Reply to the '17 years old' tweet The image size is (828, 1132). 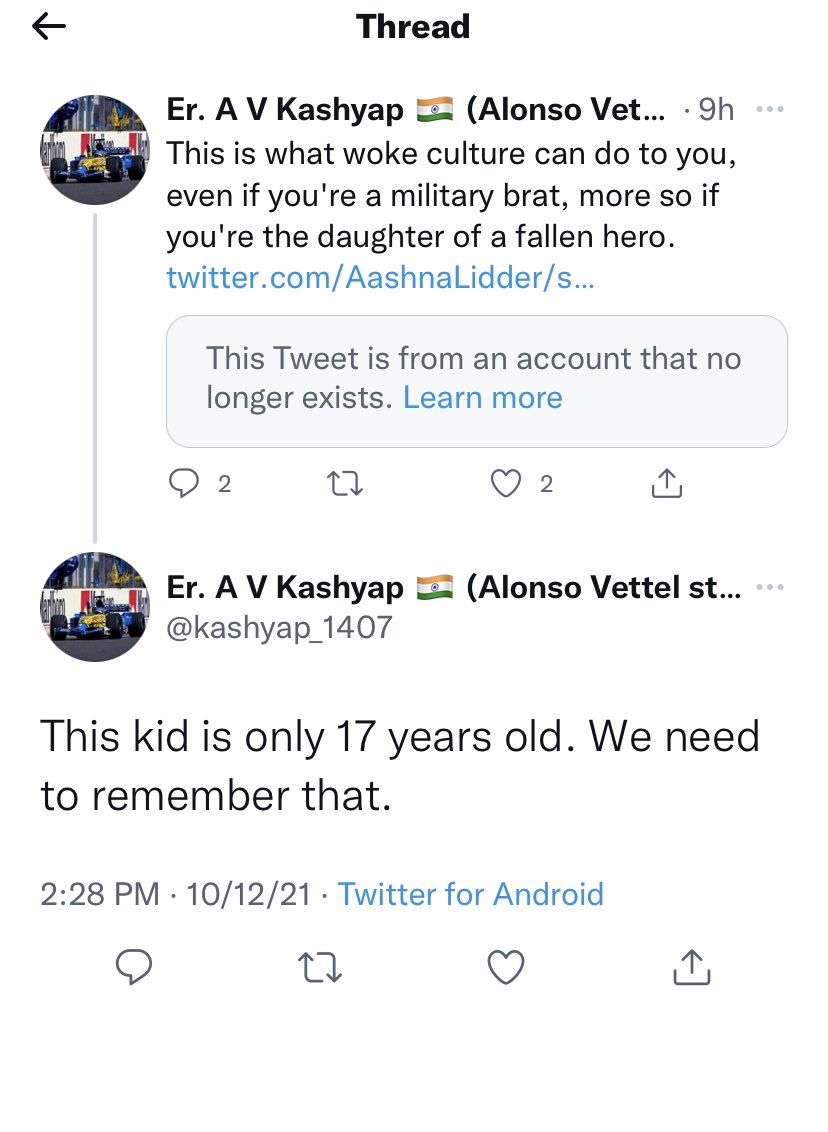tap(134, 966)
